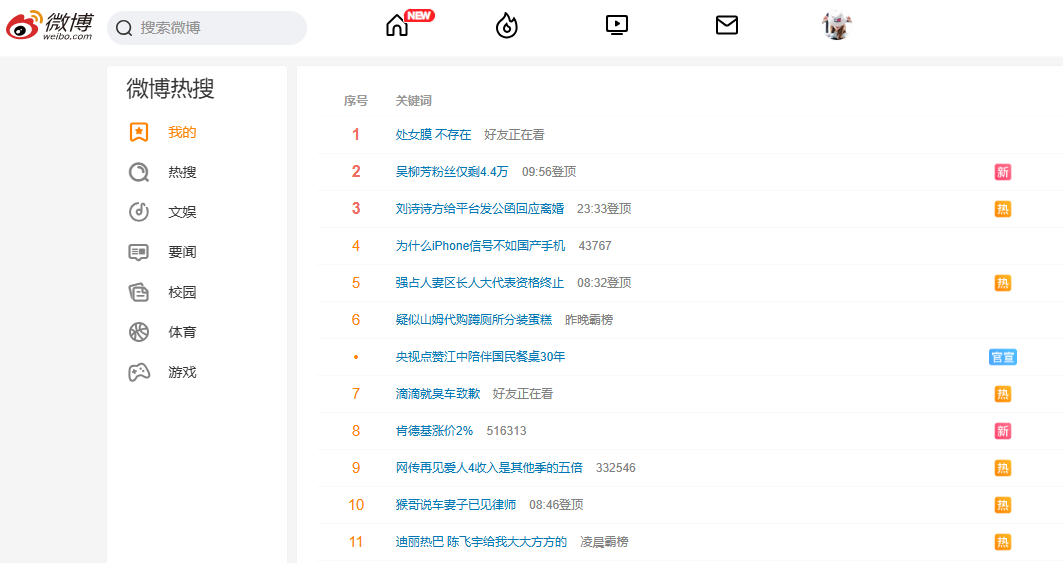Select 要闻 category
This screenshot has height=563, width=1063.
[x=182, y=252]
